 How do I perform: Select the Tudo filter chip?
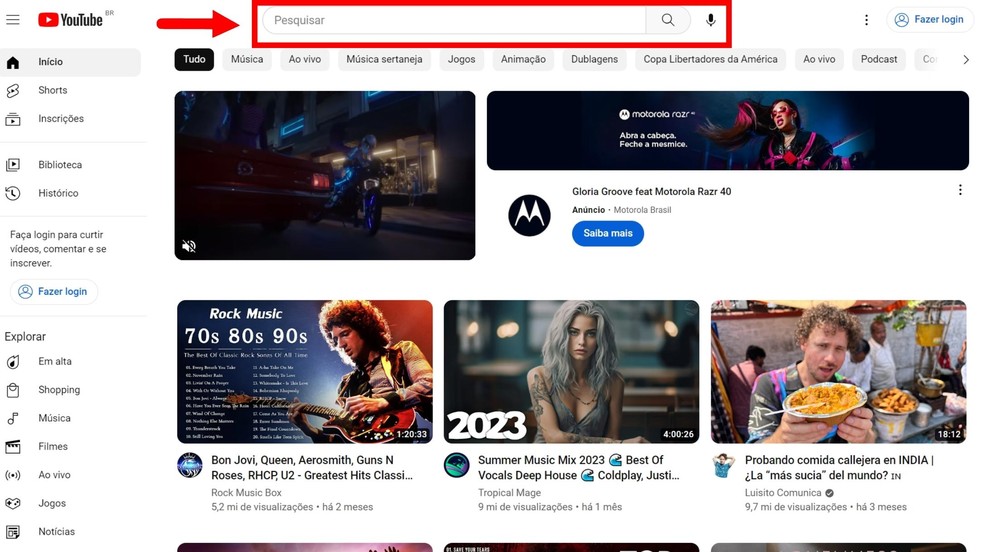194,60
